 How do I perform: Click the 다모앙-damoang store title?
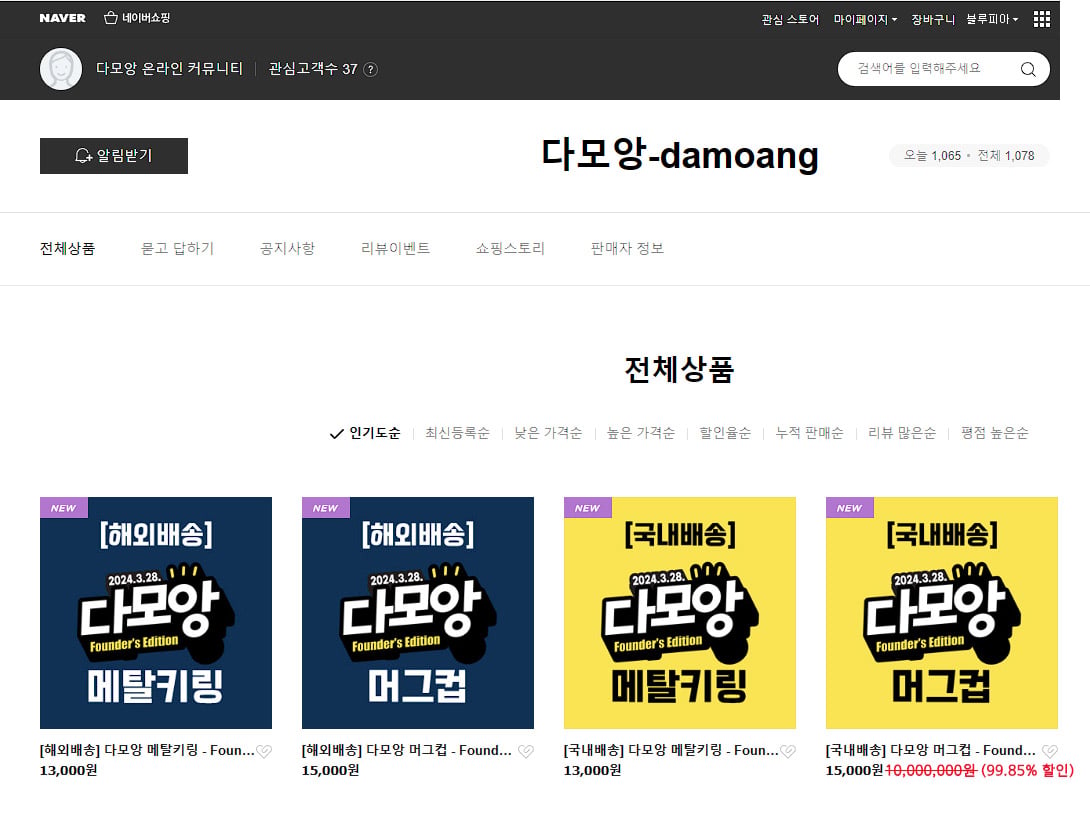coord(680,154)
